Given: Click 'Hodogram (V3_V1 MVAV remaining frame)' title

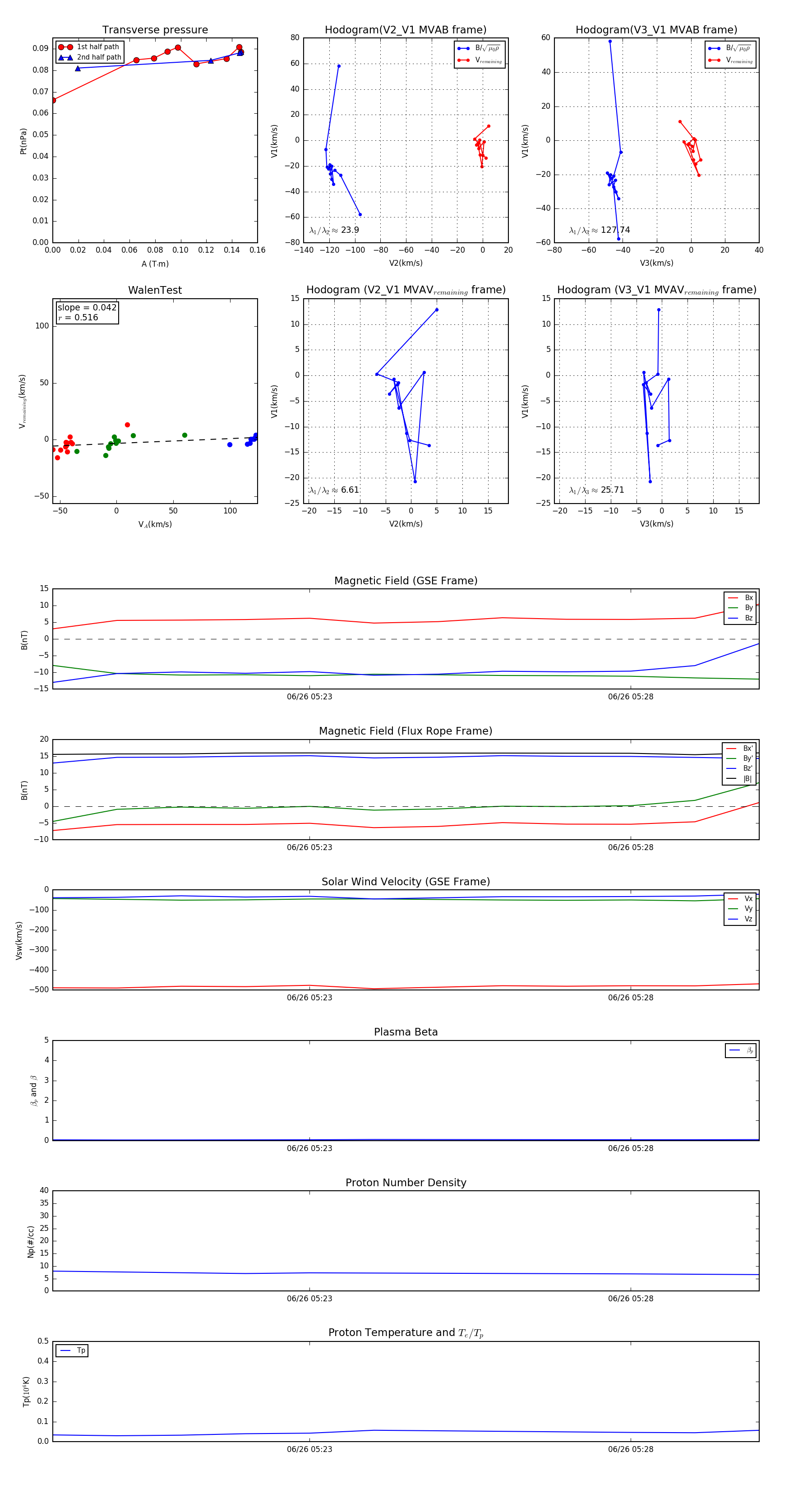Looking at the screenshot, I should (656, 290).
